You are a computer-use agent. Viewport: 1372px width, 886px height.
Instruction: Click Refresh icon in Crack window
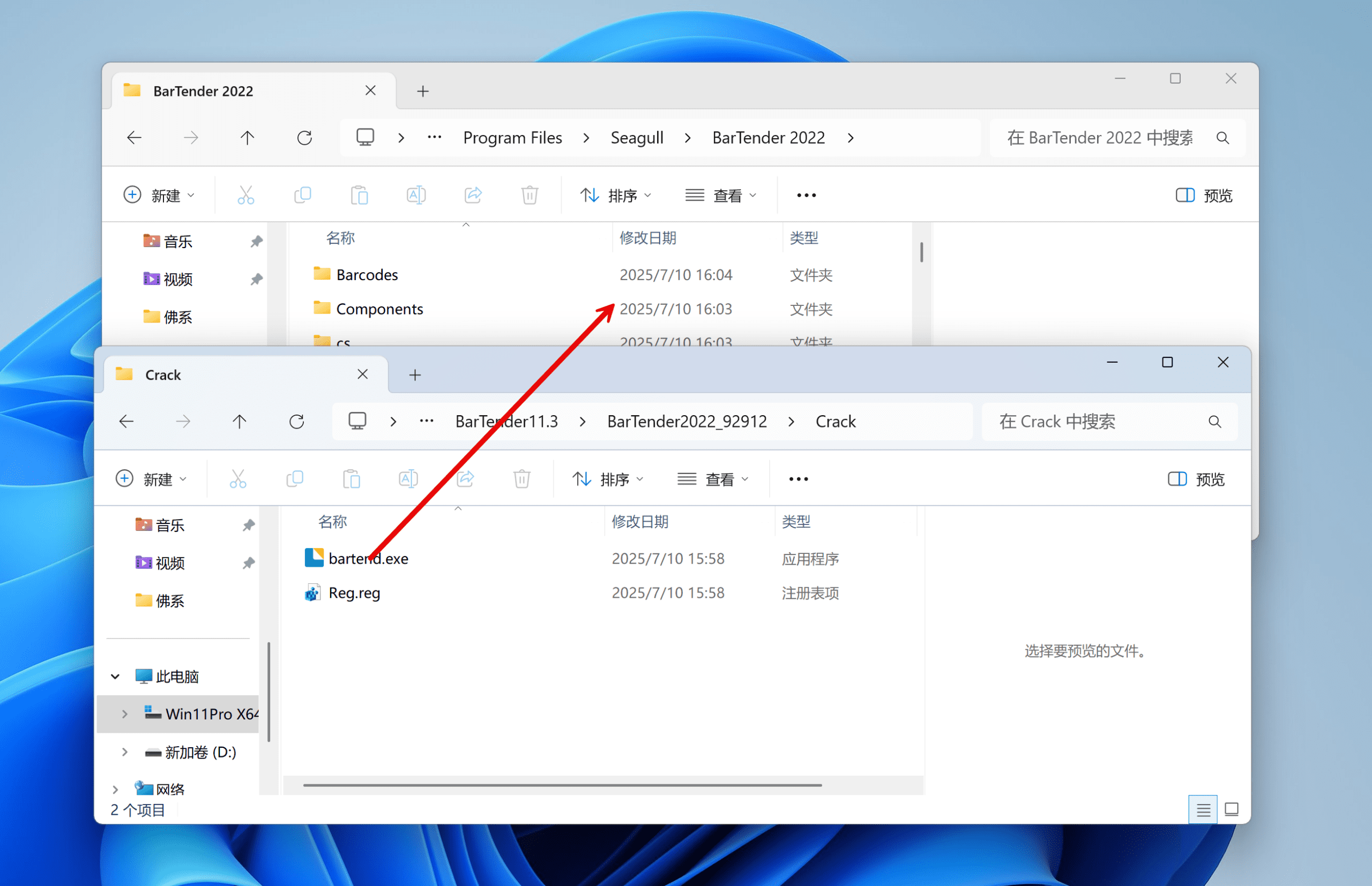296,422
